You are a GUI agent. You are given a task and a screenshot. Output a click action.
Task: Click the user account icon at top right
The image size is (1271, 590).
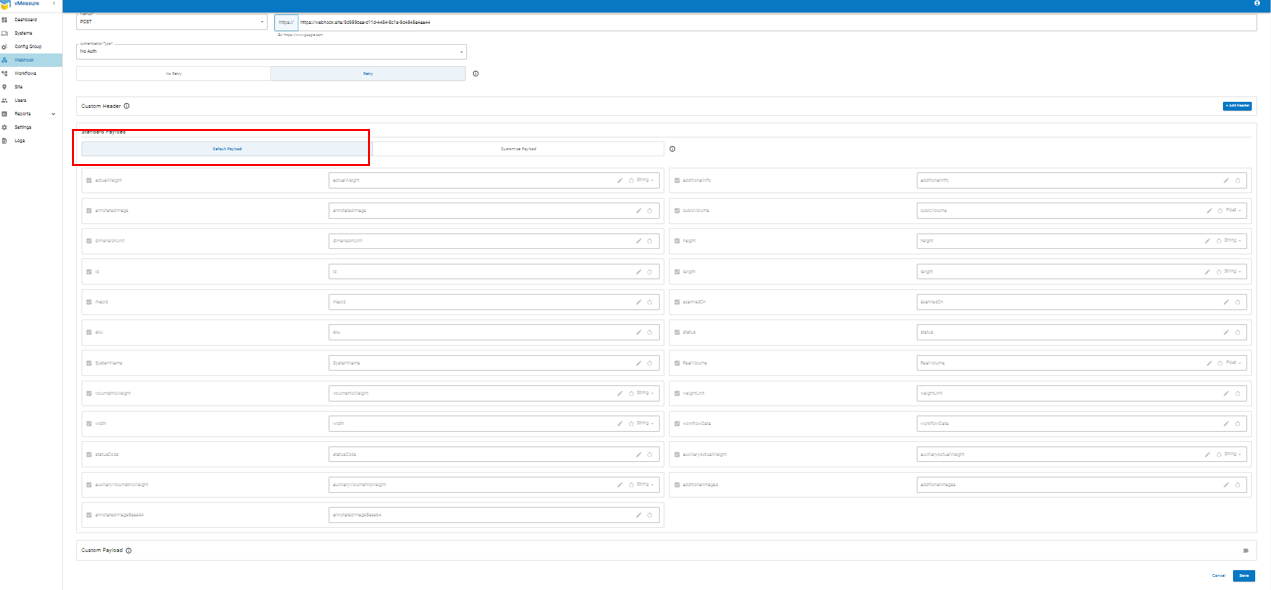click(1258, 5)
